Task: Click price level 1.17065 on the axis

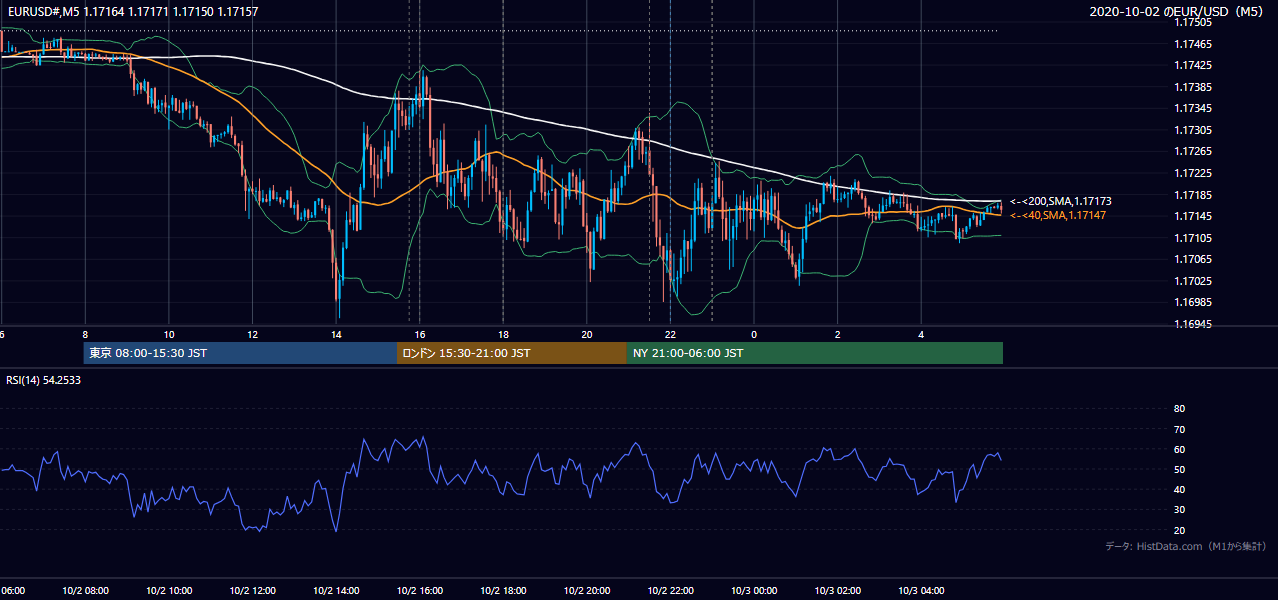Action: coord(1192,259)
